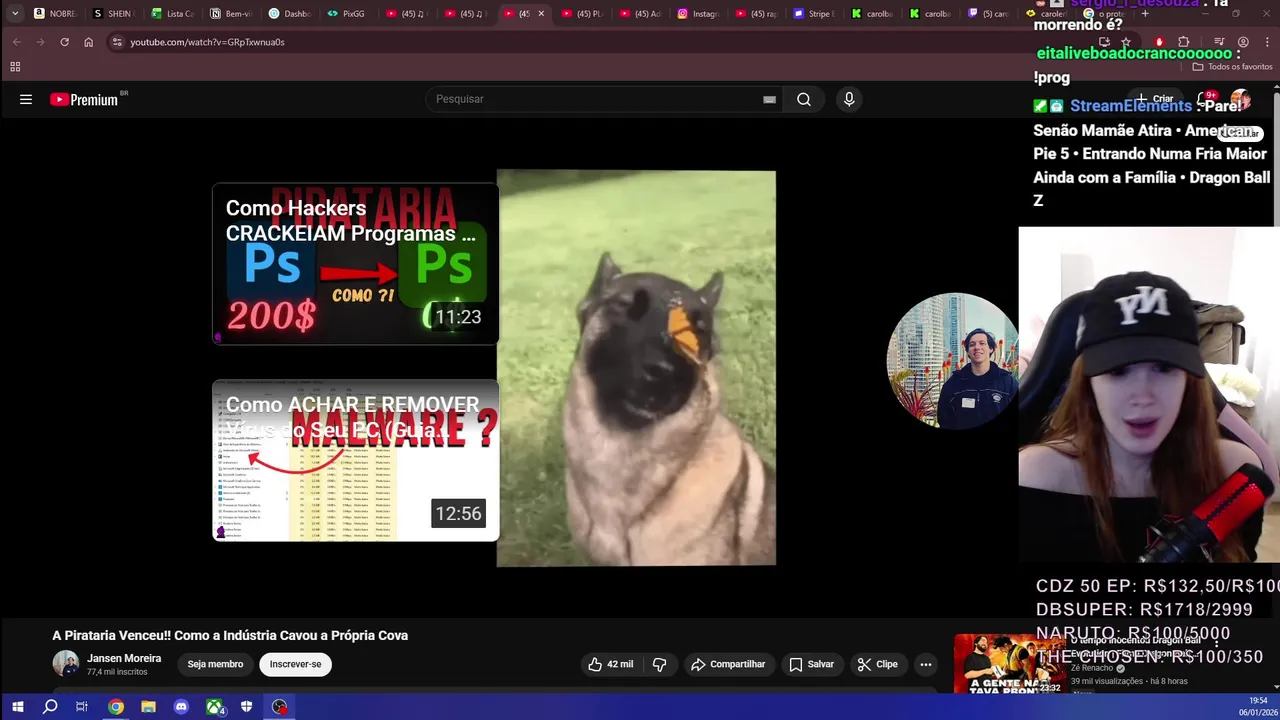
Task: Switch to the (5) caro Twitch tab
Action: (991, 14)
